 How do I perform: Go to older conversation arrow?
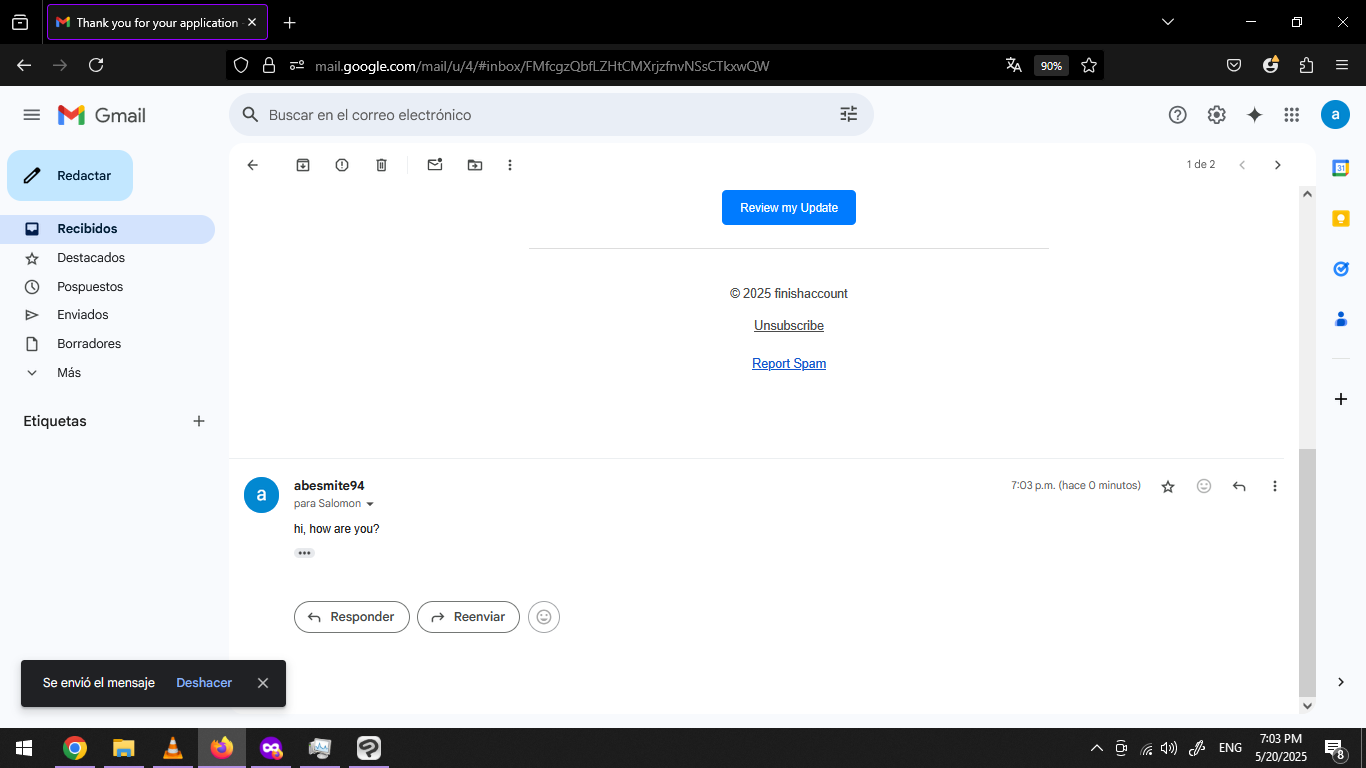click(x=1277, y=165)
